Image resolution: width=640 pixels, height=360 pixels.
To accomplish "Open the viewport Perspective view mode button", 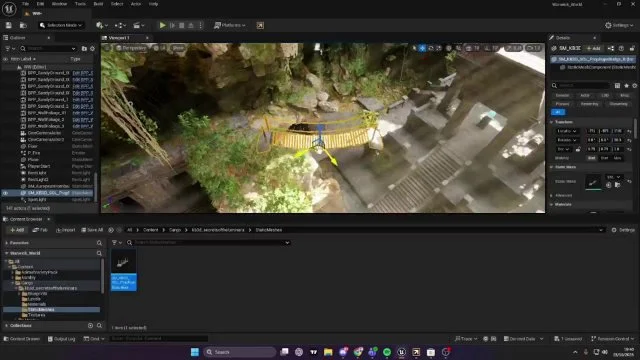I will point(131,48).
